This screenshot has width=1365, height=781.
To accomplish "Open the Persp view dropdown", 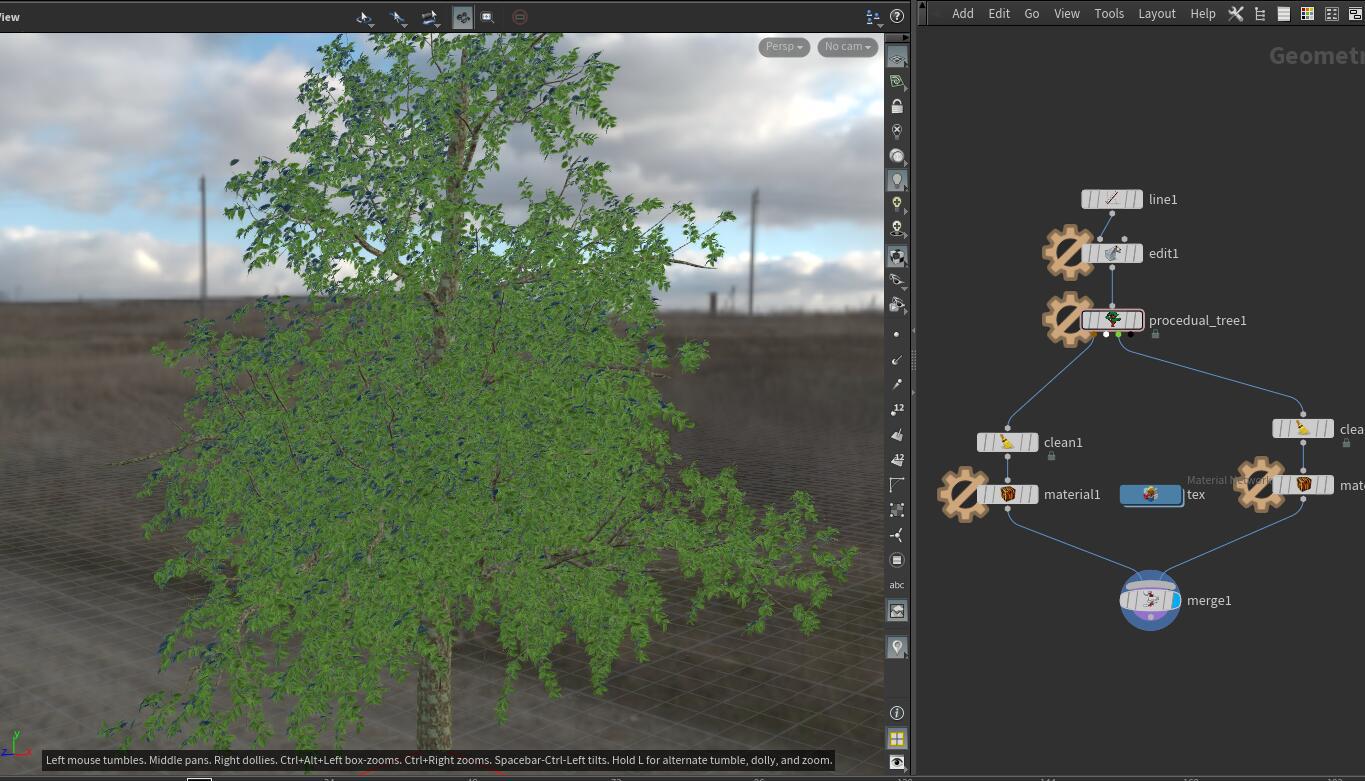I will tap(783, 46).
